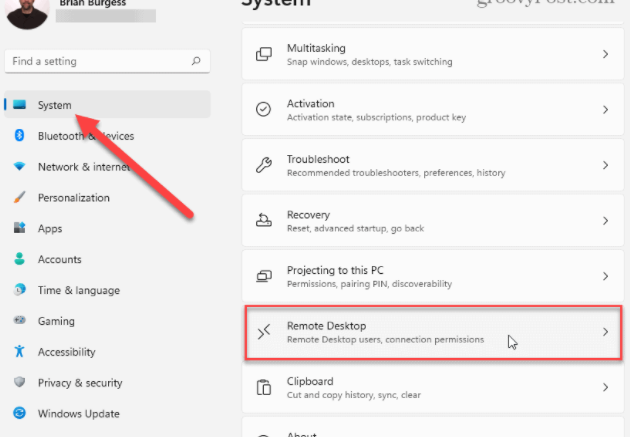Click the Recovery icon
Viewport: 630px width, 437px height.
click(x=264, y=220)
